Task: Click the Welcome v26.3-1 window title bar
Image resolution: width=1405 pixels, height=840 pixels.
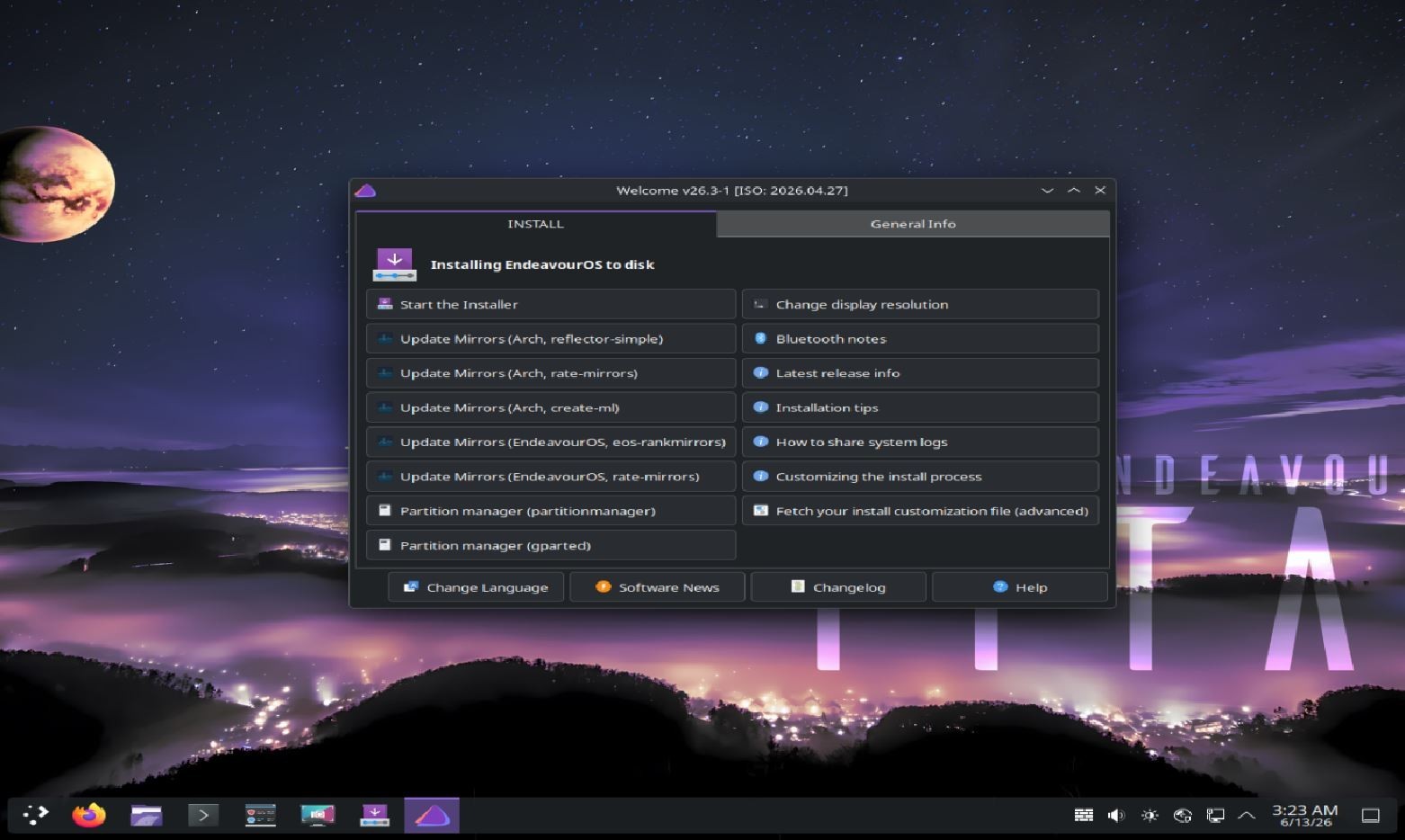Action: (732, 191)
